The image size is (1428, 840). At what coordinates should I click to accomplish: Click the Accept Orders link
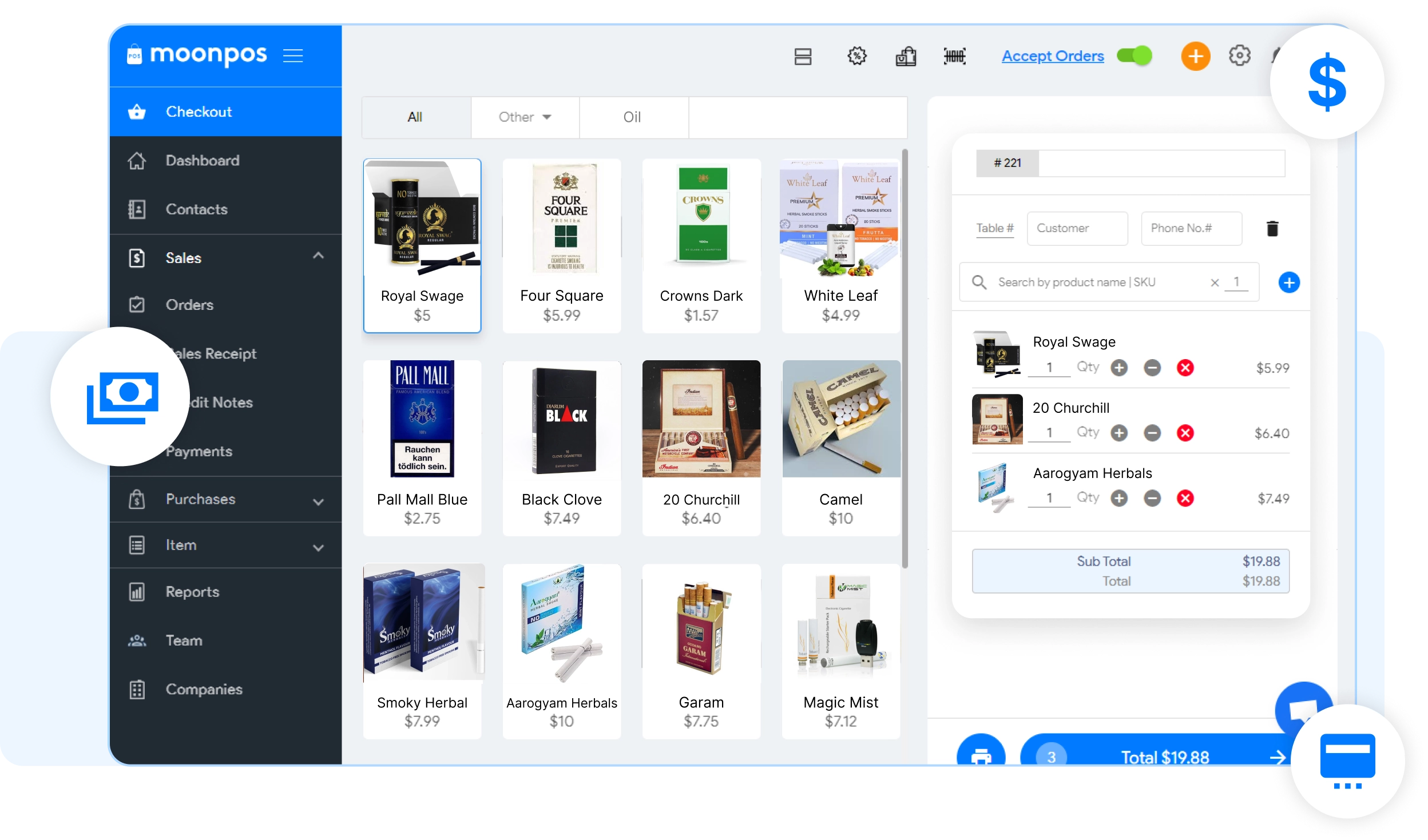pyautogui.click(x=1052, y=56)
